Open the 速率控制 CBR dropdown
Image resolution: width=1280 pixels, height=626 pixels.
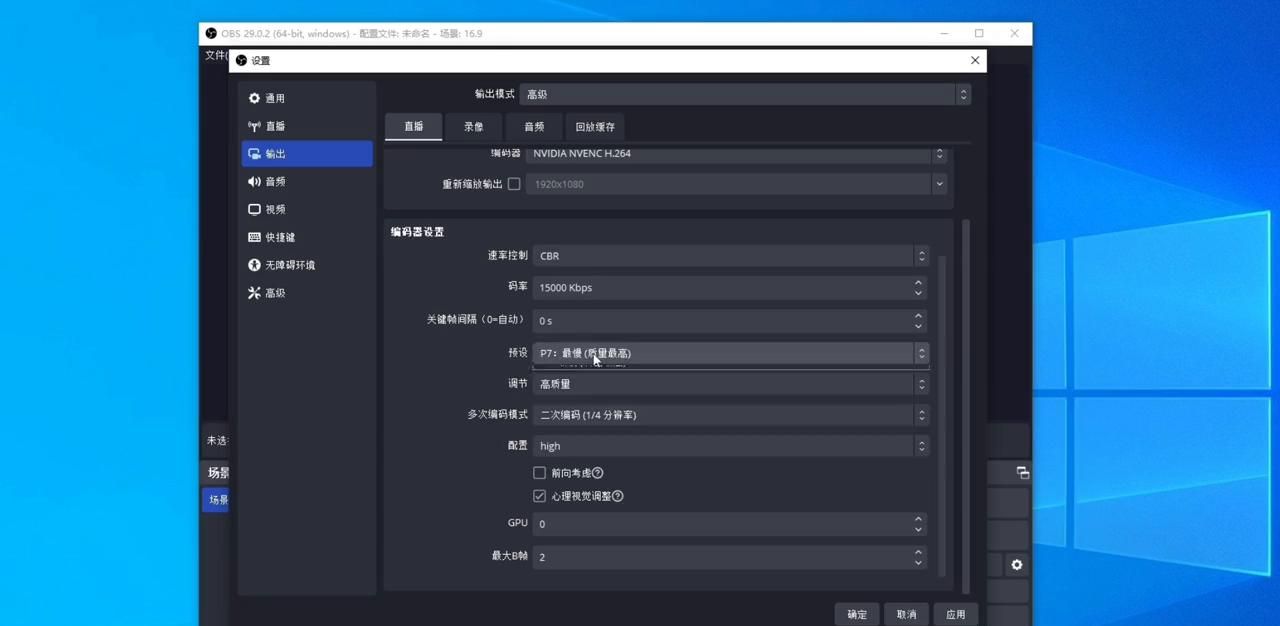(731, 256)
